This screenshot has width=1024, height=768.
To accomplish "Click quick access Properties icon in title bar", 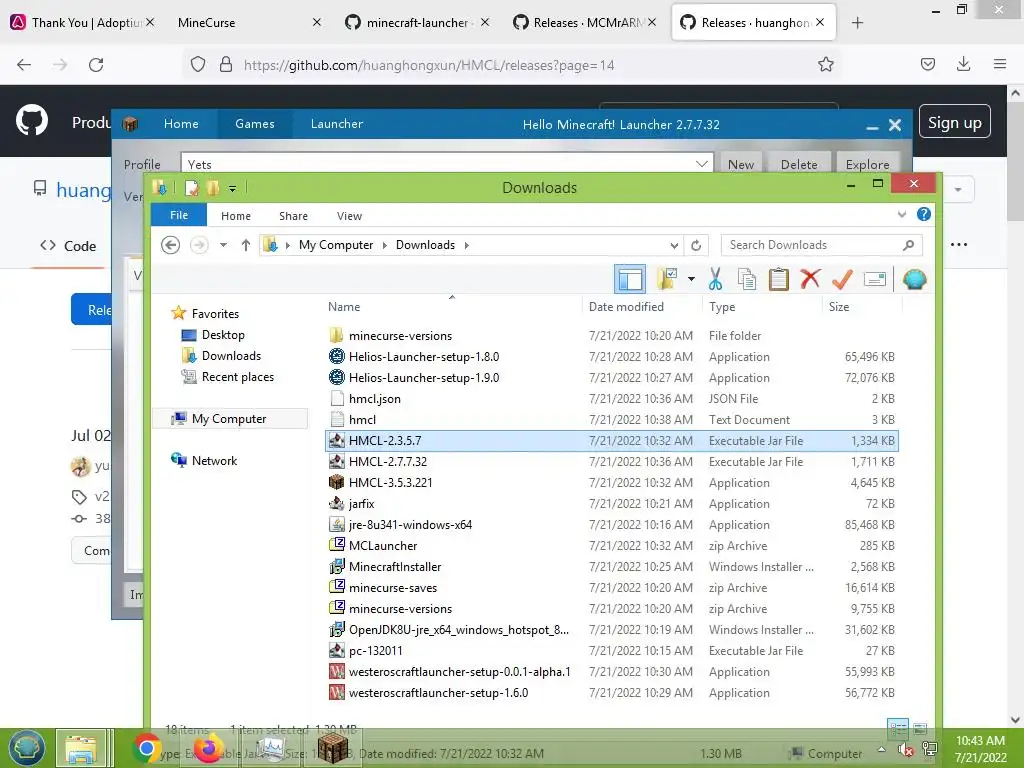I will 191,188.
